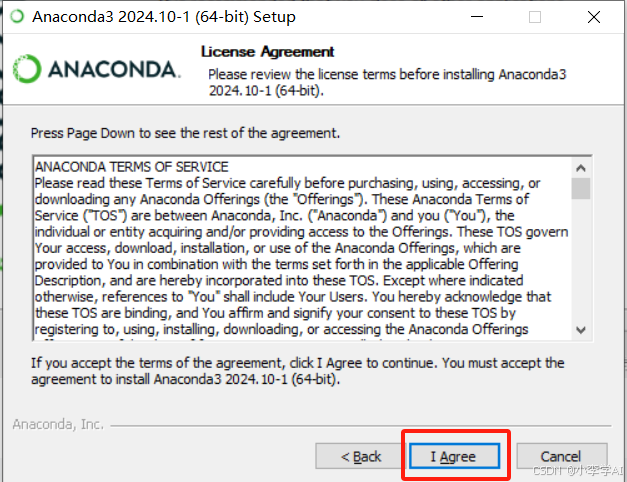Minimize the Anaconda3 Setup window
This screenshot has width=627, height=482.
click(477, 17)
